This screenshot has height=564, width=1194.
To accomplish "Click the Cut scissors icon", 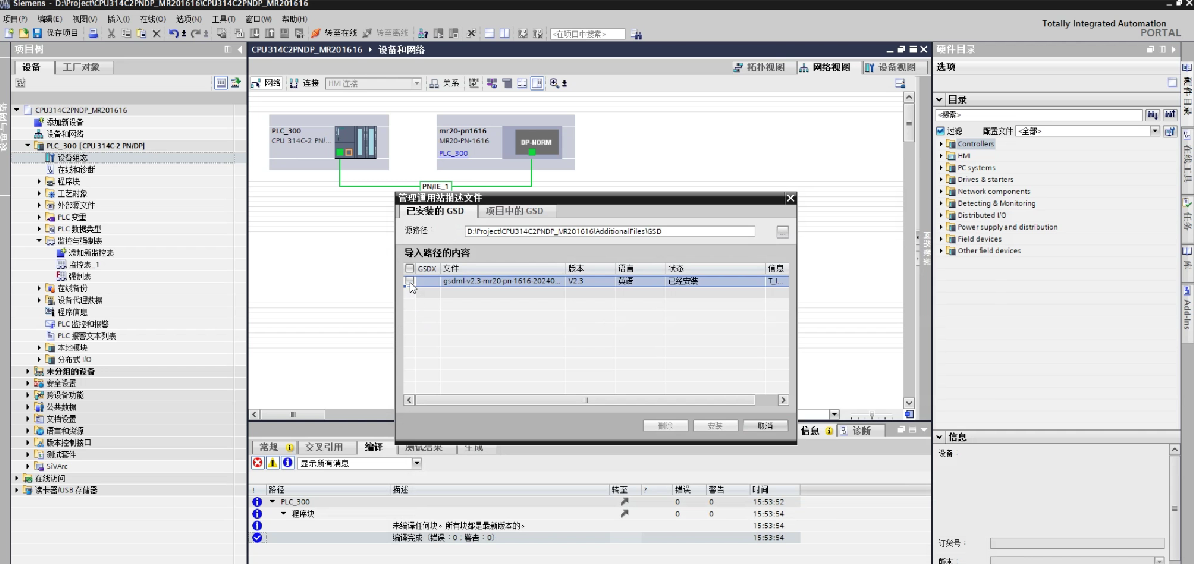I will click(x=111, y=33).
